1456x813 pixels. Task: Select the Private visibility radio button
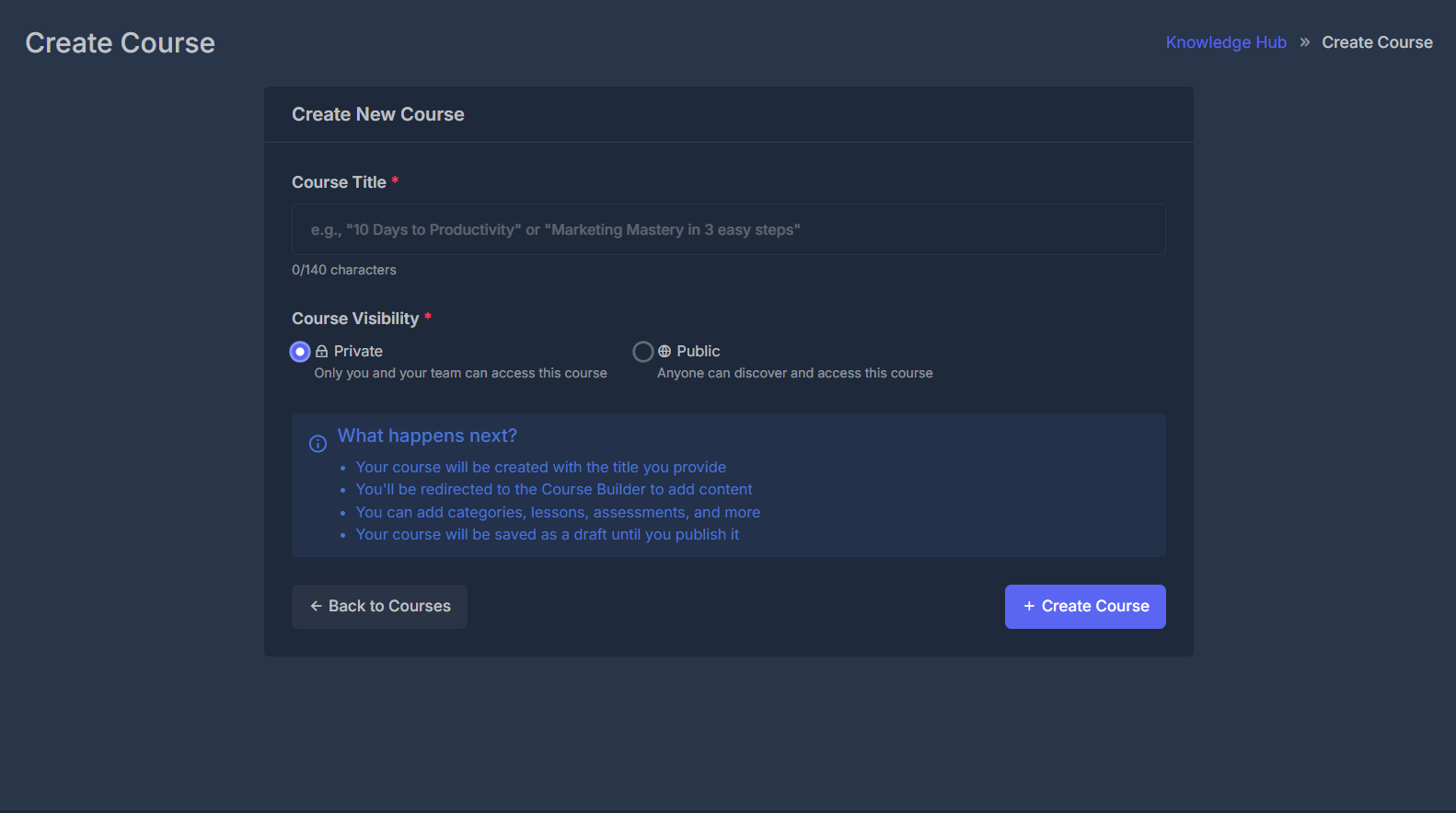point(300,352)
